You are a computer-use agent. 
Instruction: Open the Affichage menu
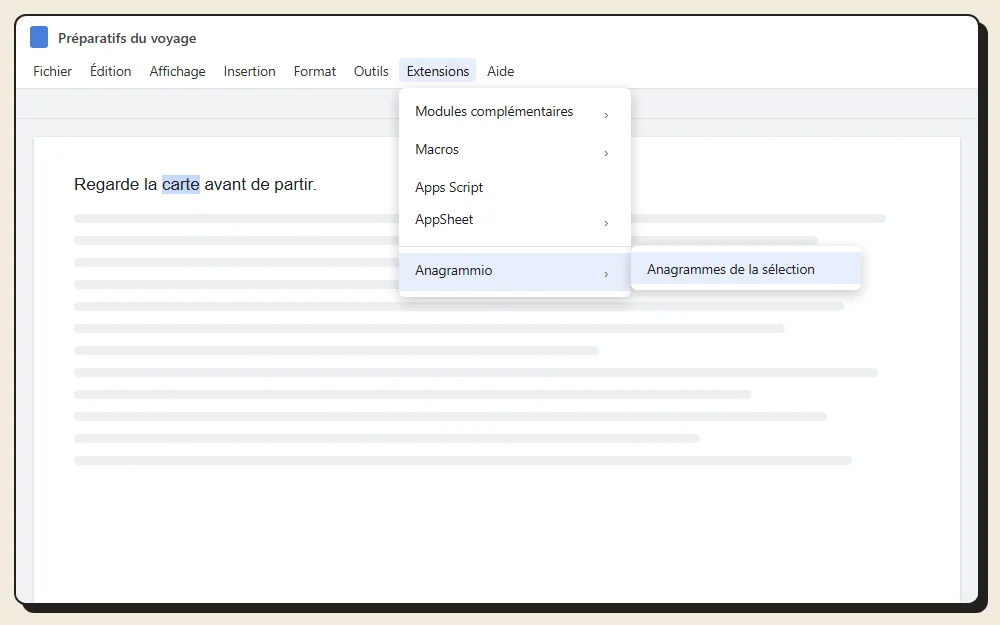[x=177, y=71]
